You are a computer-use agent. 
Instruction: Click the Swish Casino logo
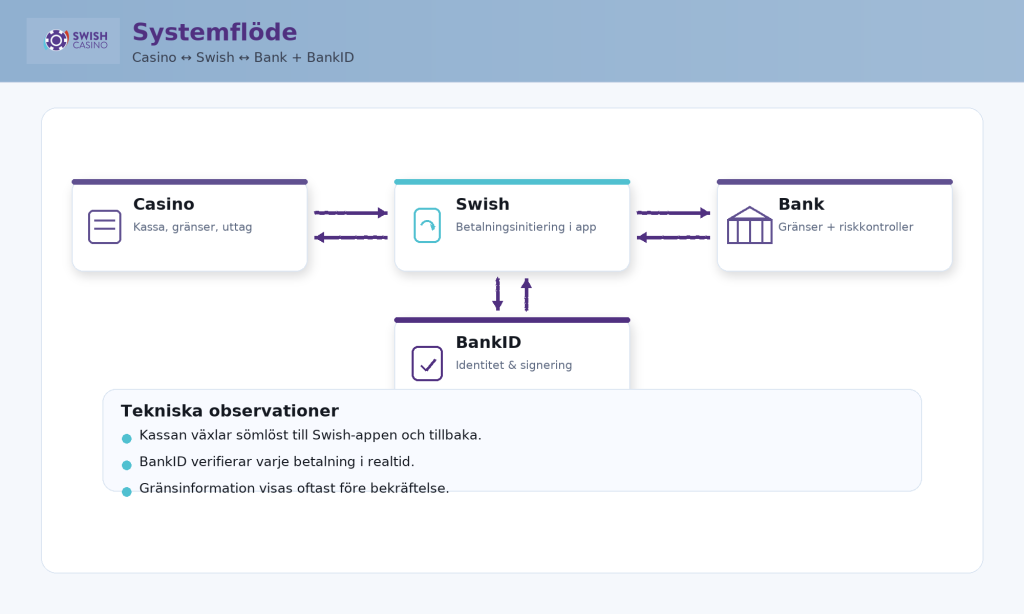click(73, 41)
